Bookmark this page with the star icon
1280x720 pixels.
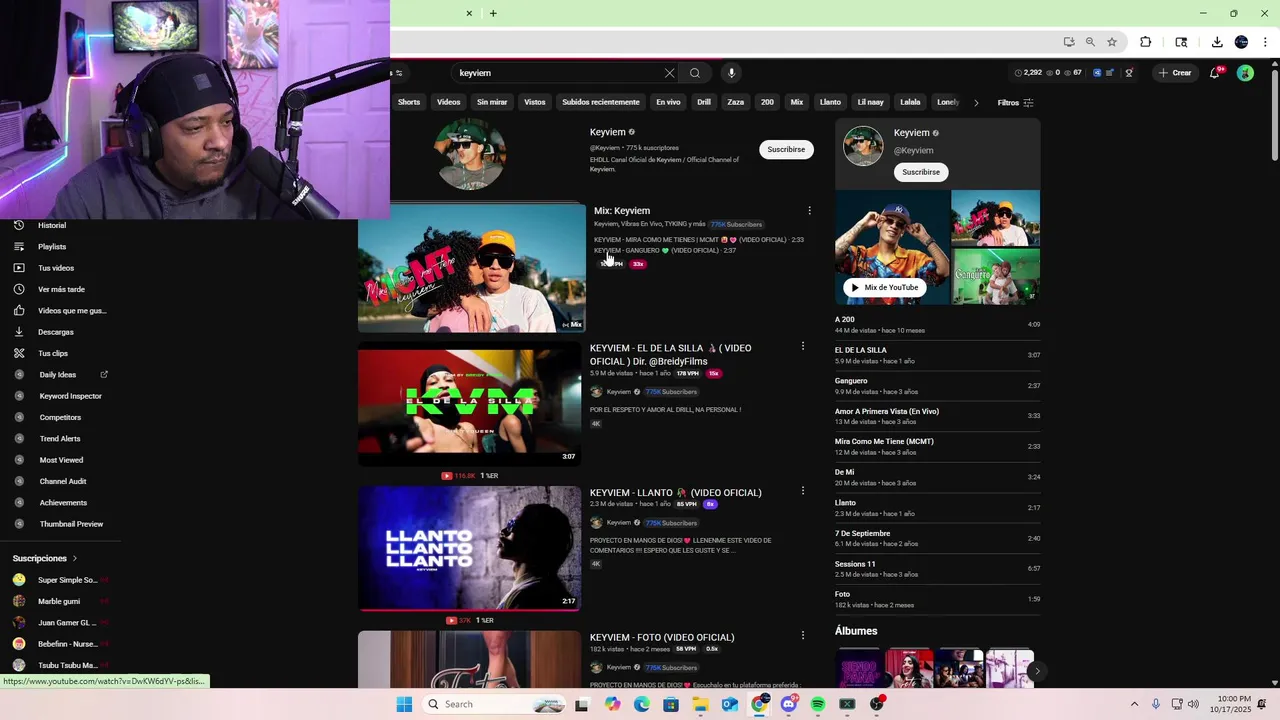pos(1112,42)
